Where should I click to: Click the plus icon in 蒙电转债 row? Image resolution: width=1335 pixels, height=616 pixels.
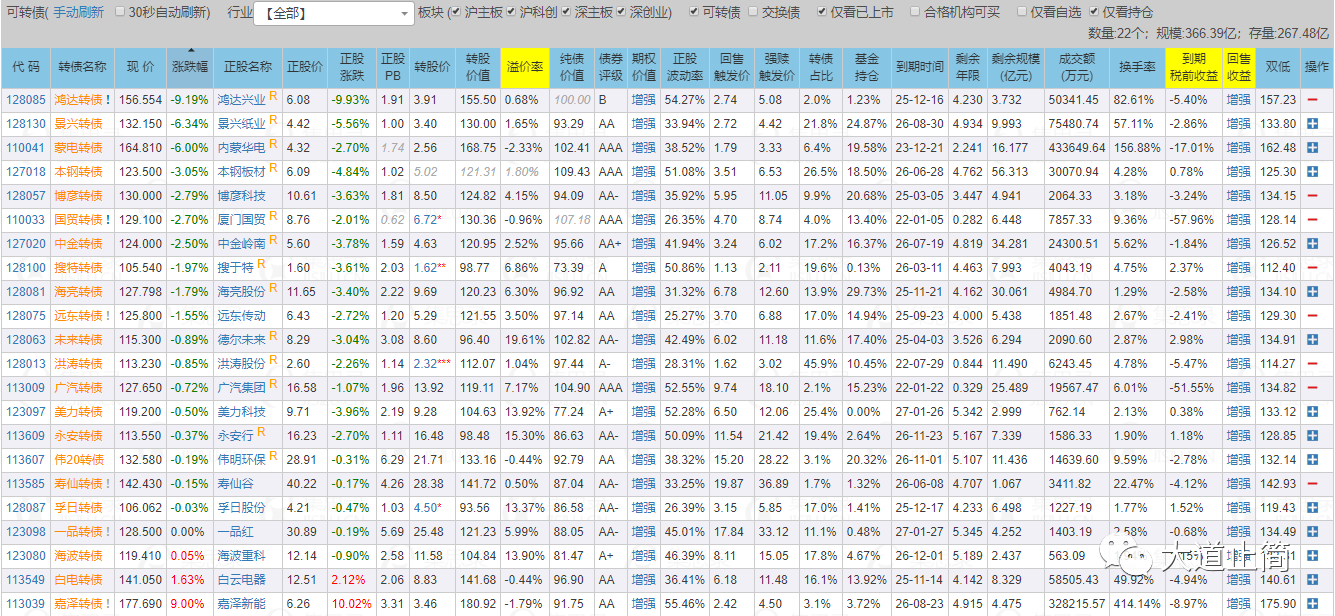[x=1312, y=148]
